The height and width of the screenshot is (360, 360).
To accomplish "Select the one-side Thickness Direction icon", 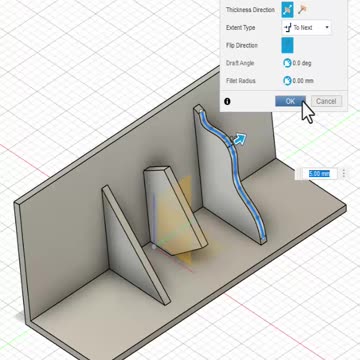I will tap(302, 10).
